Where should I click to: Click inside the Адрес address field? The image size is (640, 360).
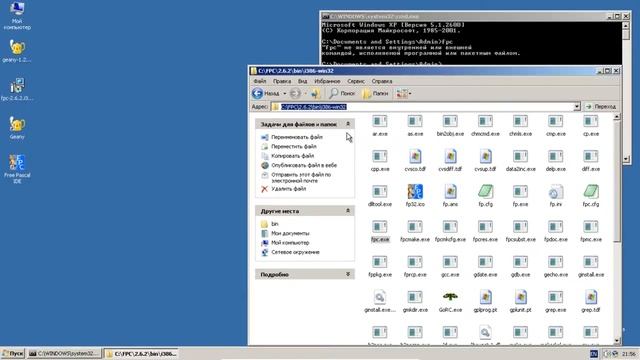tap(422, 107)
